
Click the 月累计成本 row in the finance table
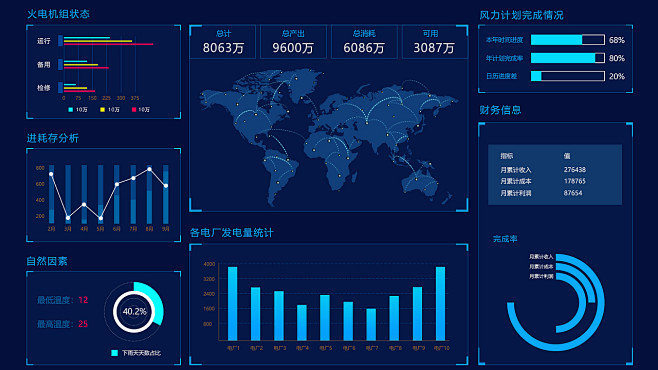pyautogui.click(x=555, y=181)
